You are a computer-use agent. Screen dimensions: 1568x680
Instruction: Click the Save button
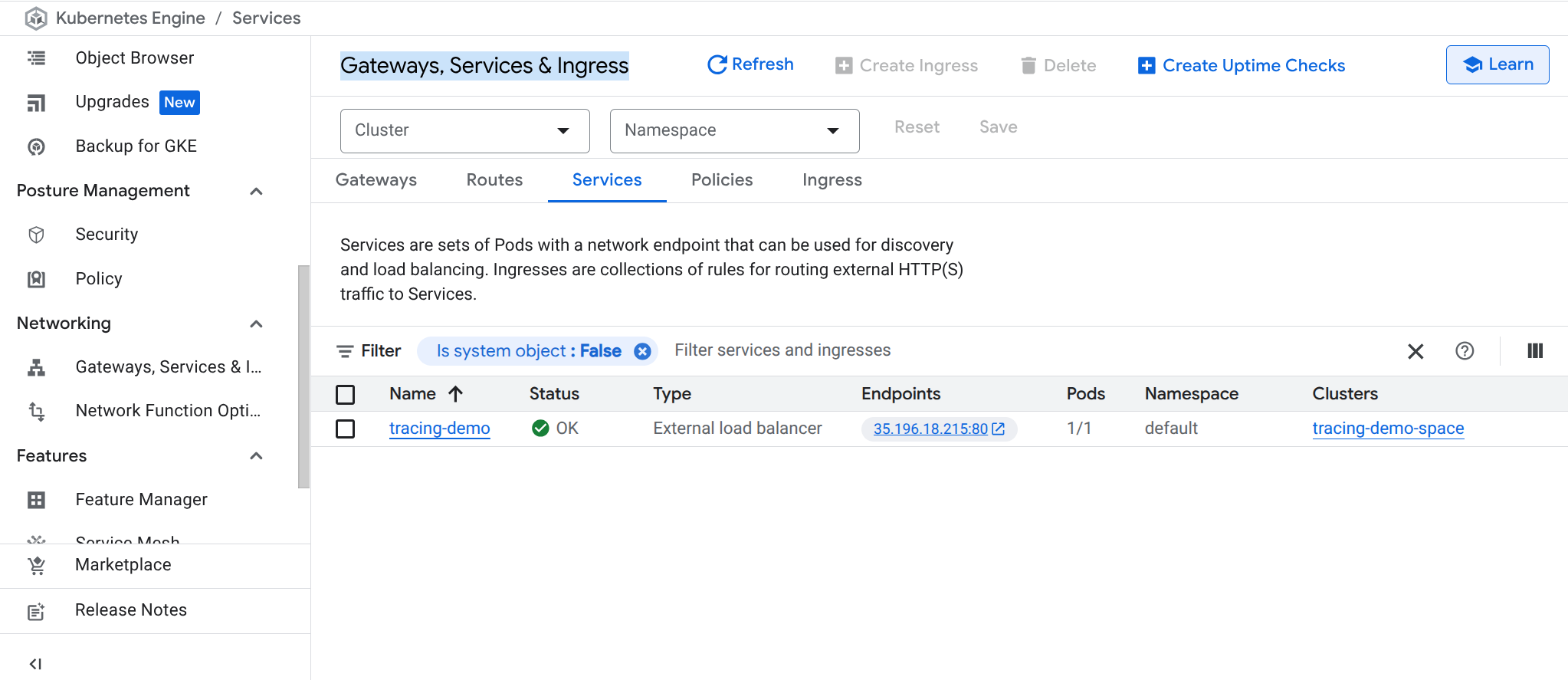click(999, 127)
